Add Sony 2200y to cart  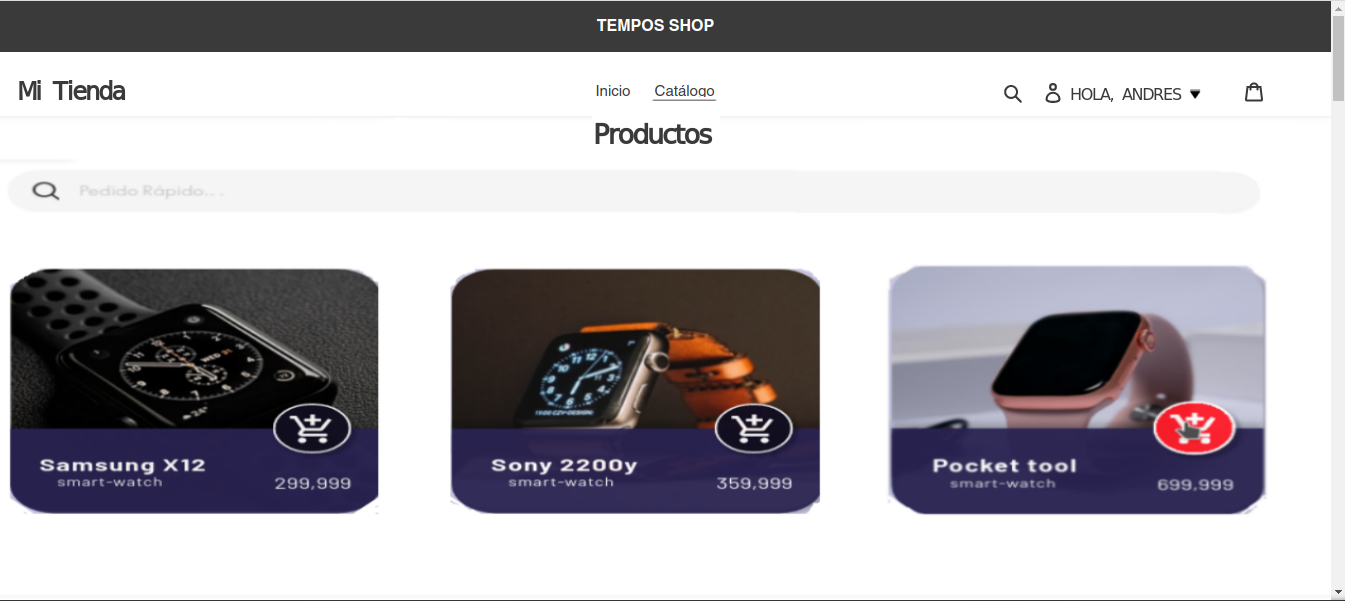[754, 429]
